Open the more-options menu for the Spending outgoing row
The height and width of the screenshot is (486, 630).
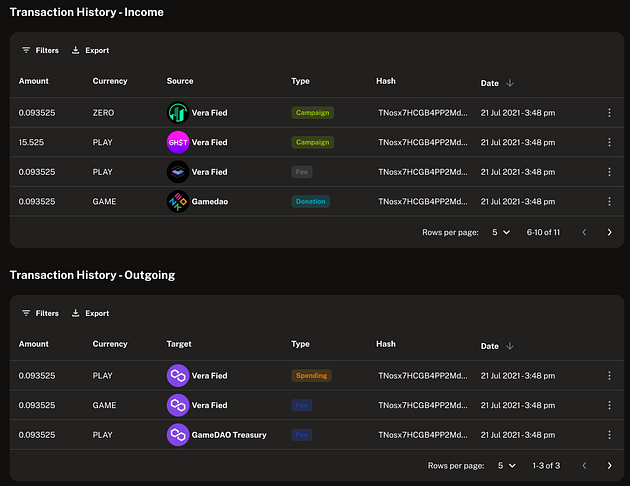coord(609,376)
